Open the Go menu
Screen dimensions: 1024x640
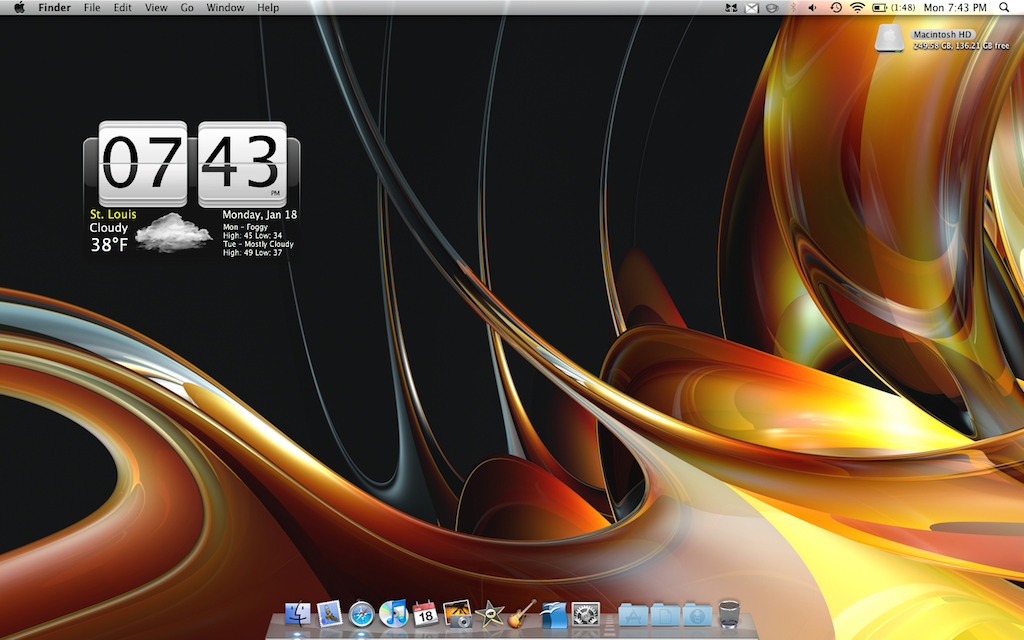pyautogui.click(x=187, y=8)
